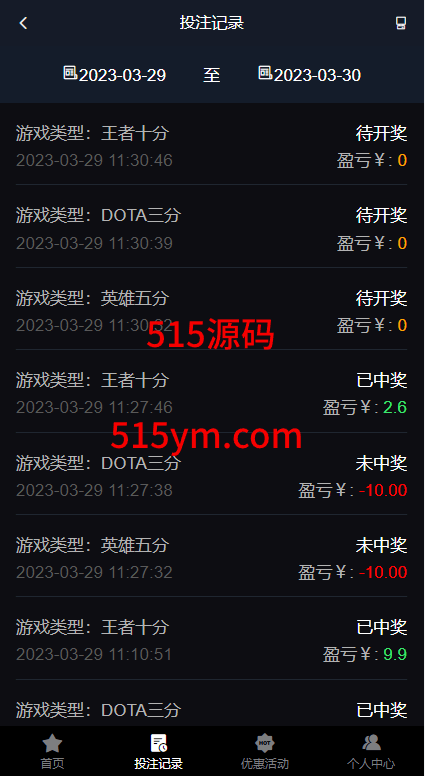Open the DOTA三分 record at 11:30:39
This screenshot has height=776, width=425.
[211, 227]
